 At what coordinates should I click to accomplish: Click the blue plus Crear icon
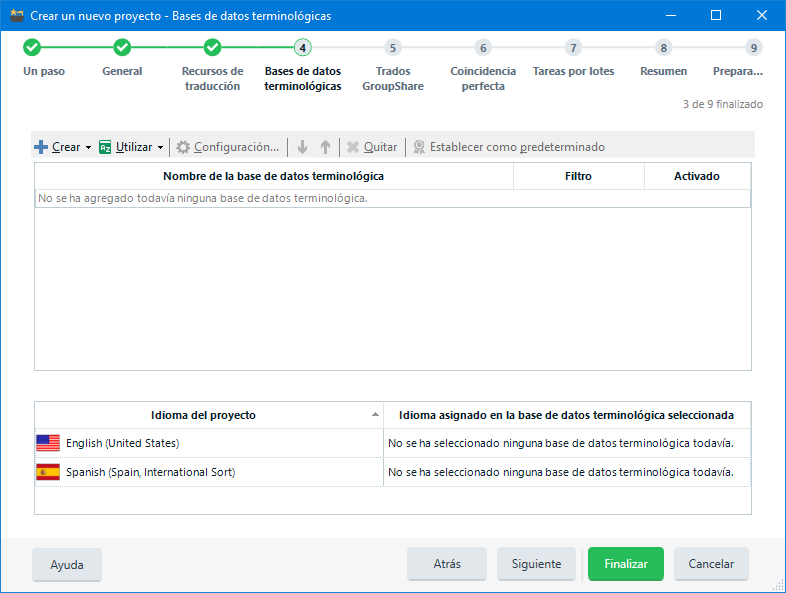pyautogui.click(x=41, y=147)
